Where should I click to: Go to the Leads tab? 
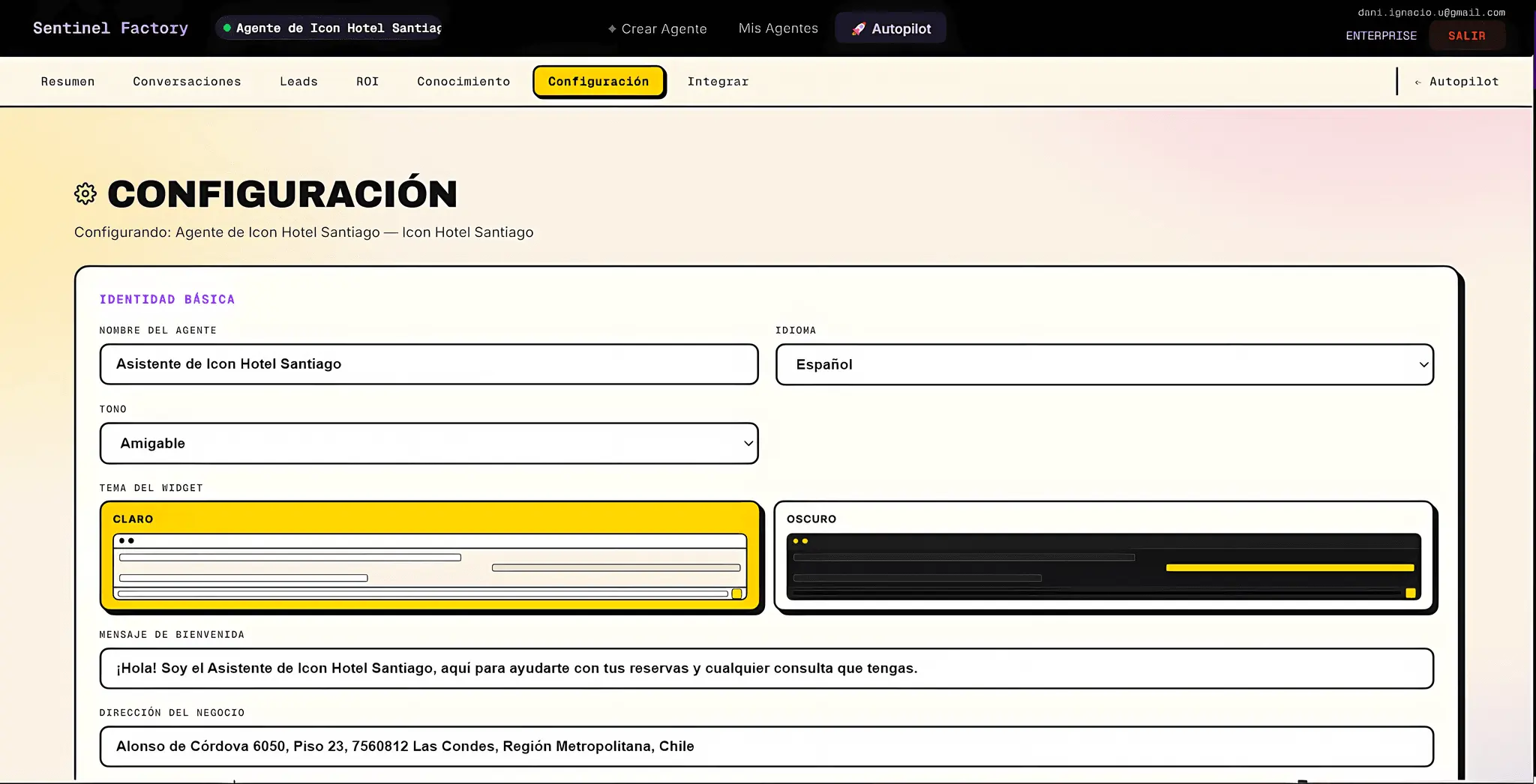pyautogui.click(x=298, y=82)
